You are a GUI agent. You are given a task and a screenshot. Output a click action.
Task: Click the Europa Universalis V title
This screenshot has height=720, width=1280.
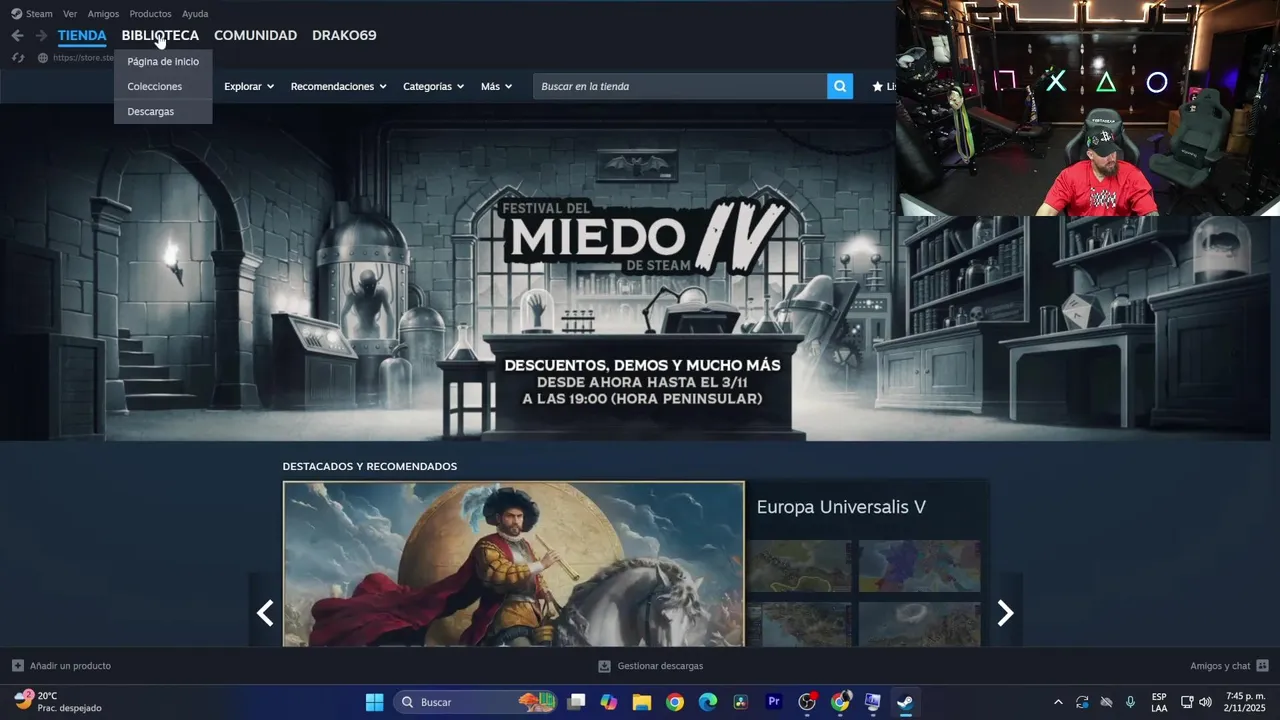pyautogui.click(x=841, y=507)
